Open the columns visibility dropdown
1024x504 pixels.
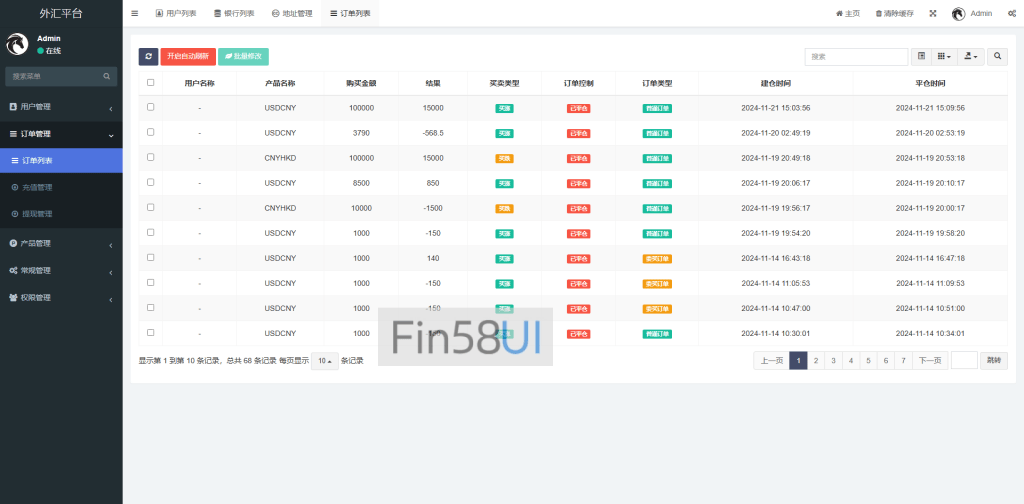tap(945, 57)
